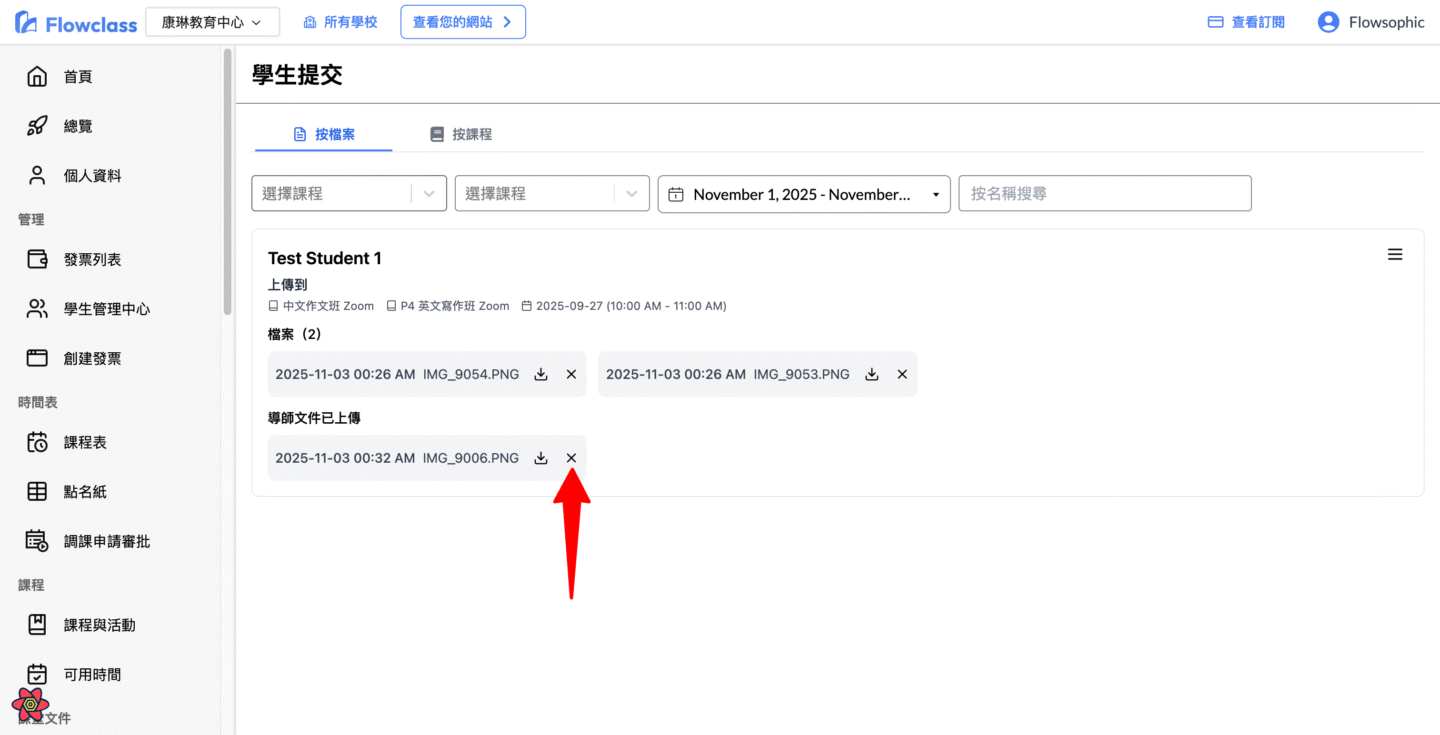Viewport: 1440px width, 735px height.
Task: Open the 所有學校 link
Action: tap(341, 22)
